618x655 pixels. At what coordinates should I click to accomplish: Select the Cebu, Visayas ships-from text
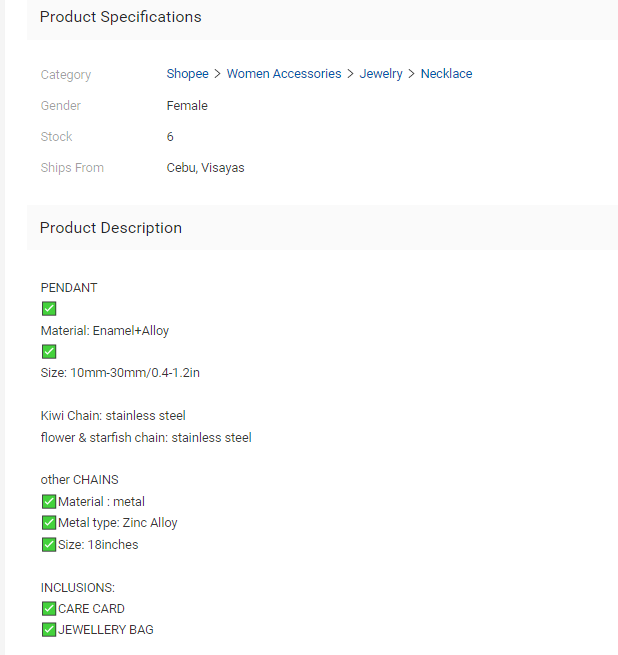(205, 168)
